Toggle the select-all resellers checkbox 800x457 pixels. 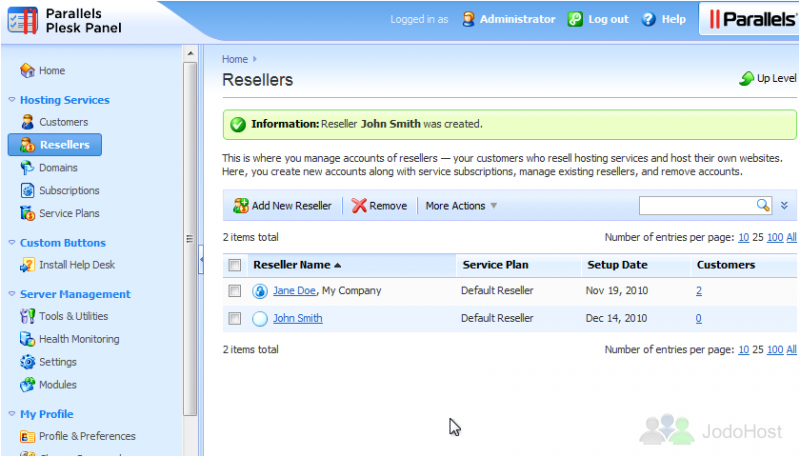(235, 265)
